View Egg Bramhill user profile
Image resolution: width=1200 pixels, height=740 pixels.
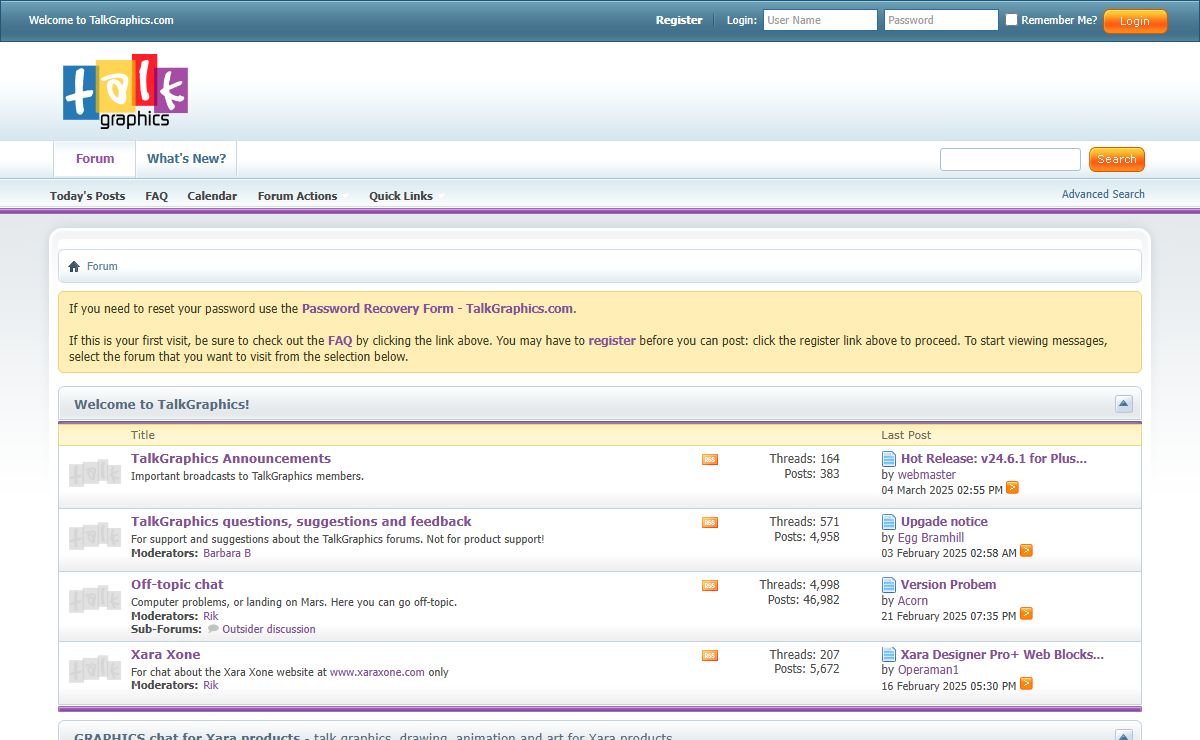(931, 538)
